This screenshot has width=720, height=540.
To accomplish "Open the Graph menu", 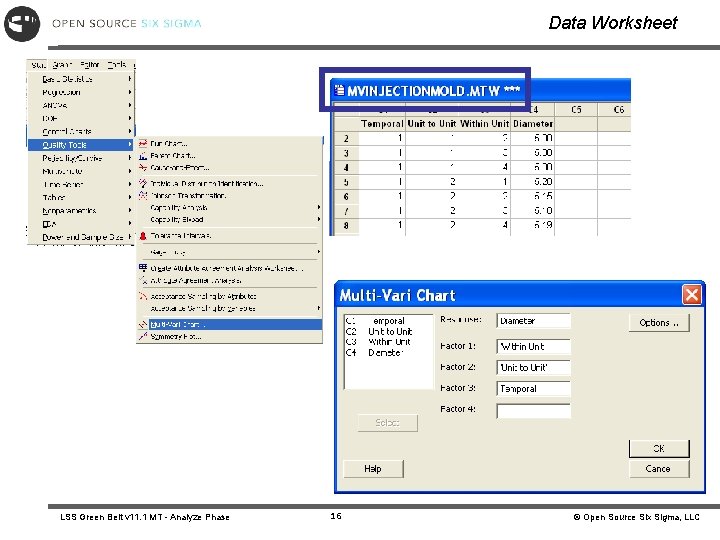I will click(x=62, y=65).
